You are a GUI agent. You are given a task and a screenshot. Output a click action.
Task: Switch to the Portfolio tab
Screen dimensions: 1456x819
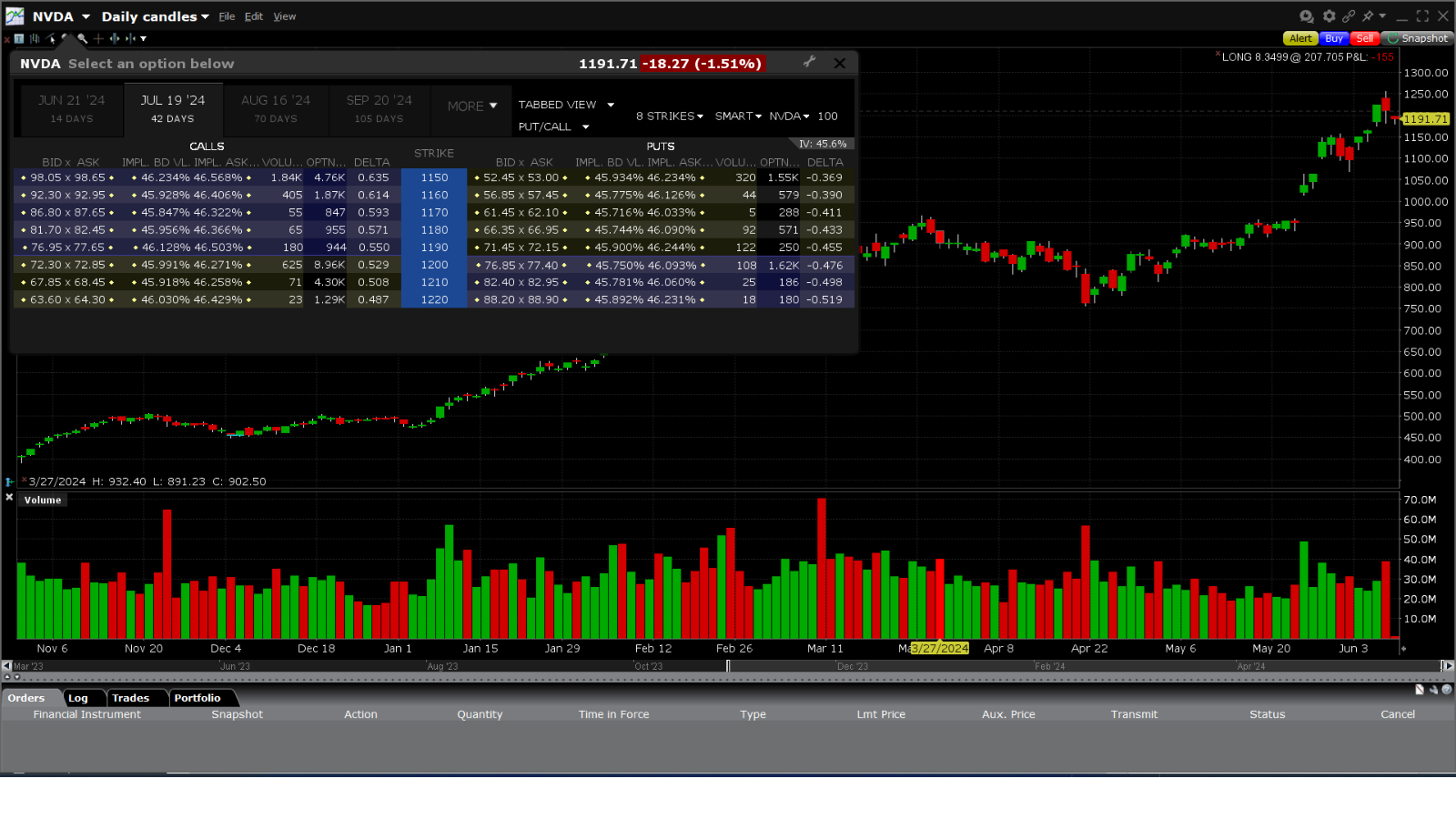(x=199, y=698)
